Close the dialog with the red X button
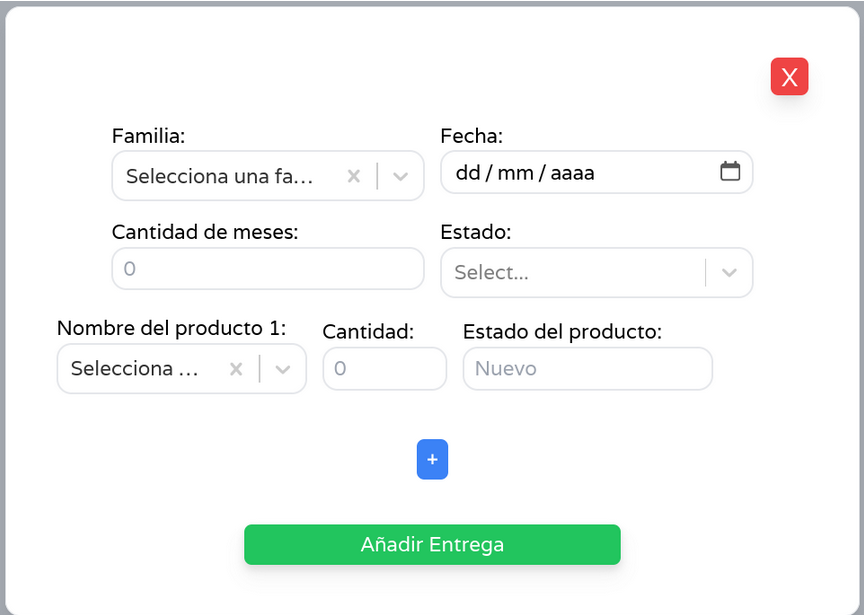Viewport: 864px width, 615px height. coord(789,77)
